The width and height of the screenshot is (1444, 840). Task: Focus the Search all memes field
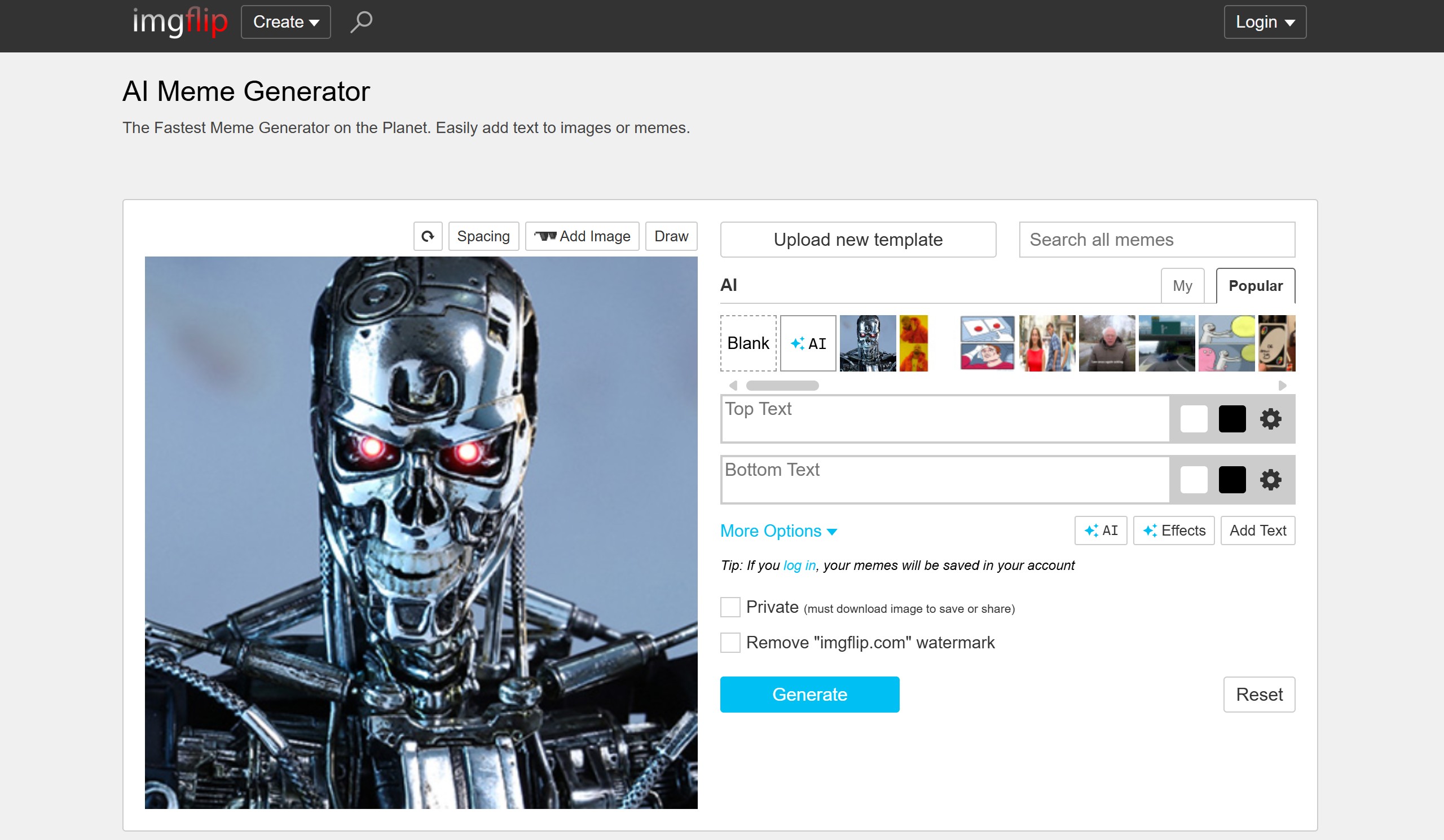[x=1156, y=240]
